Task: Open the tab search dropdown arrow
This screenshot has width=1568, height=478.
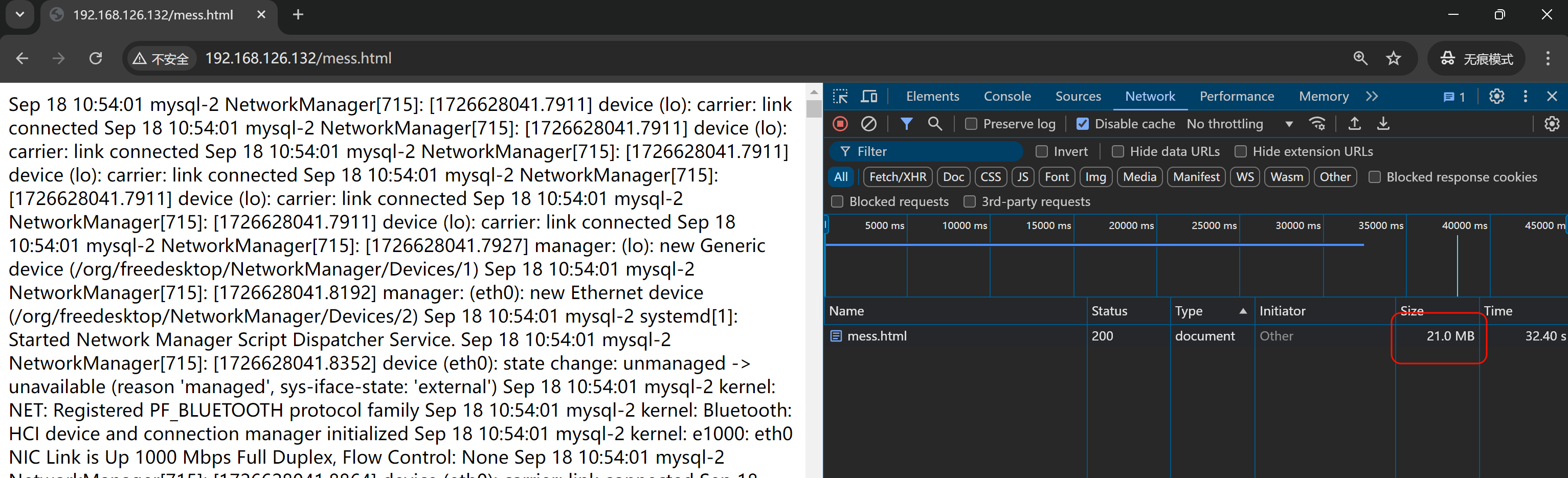Action: click(x=20, y=15)
